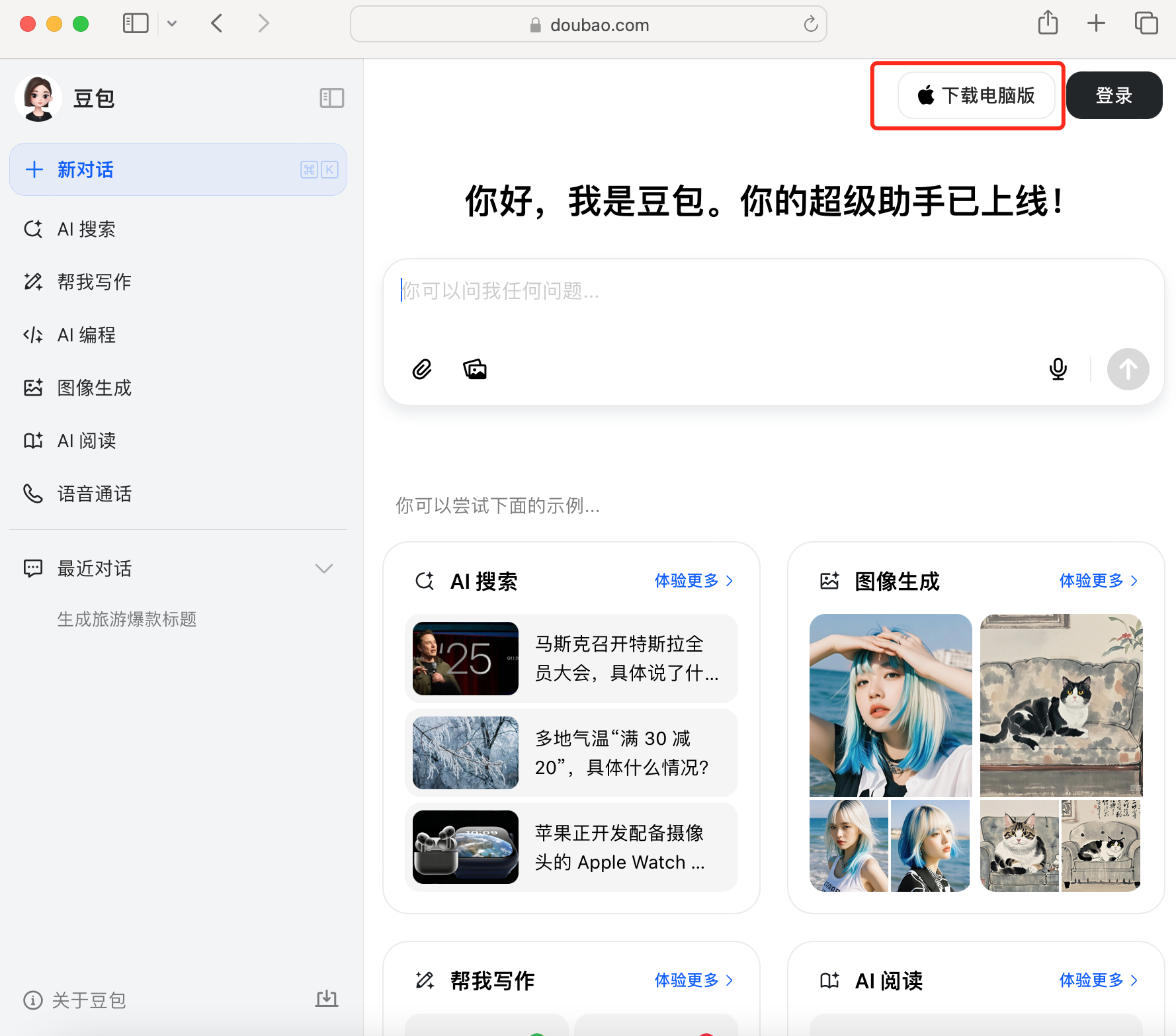Open a new tab with plus icon

pos(1096,23)
